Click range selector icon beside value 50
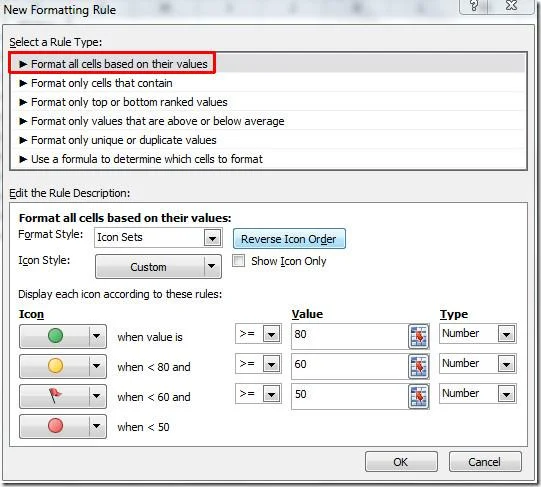Viewport: 541px width, 487px height. coord(419,396)
